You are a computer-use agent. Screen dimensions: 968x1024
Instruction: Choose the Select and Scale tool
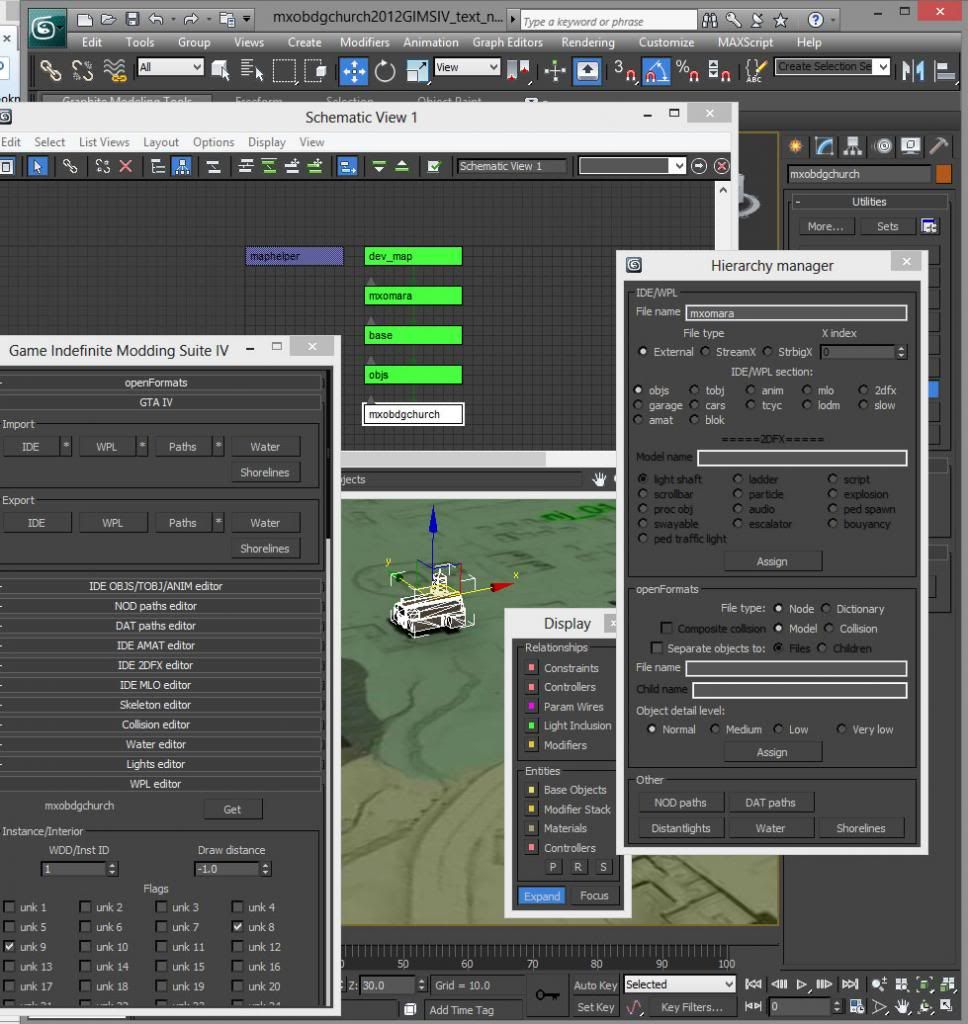416,71
